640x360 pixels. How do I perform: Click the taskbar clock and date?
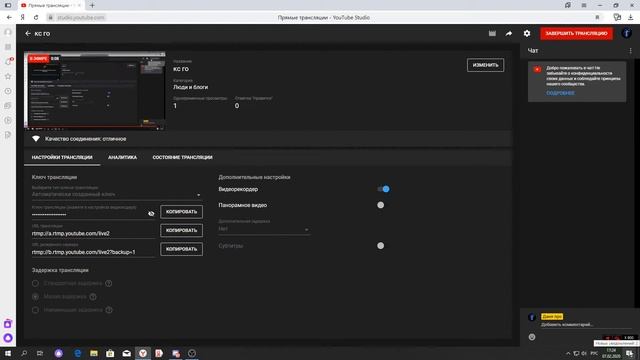click(x=611, y=353)
